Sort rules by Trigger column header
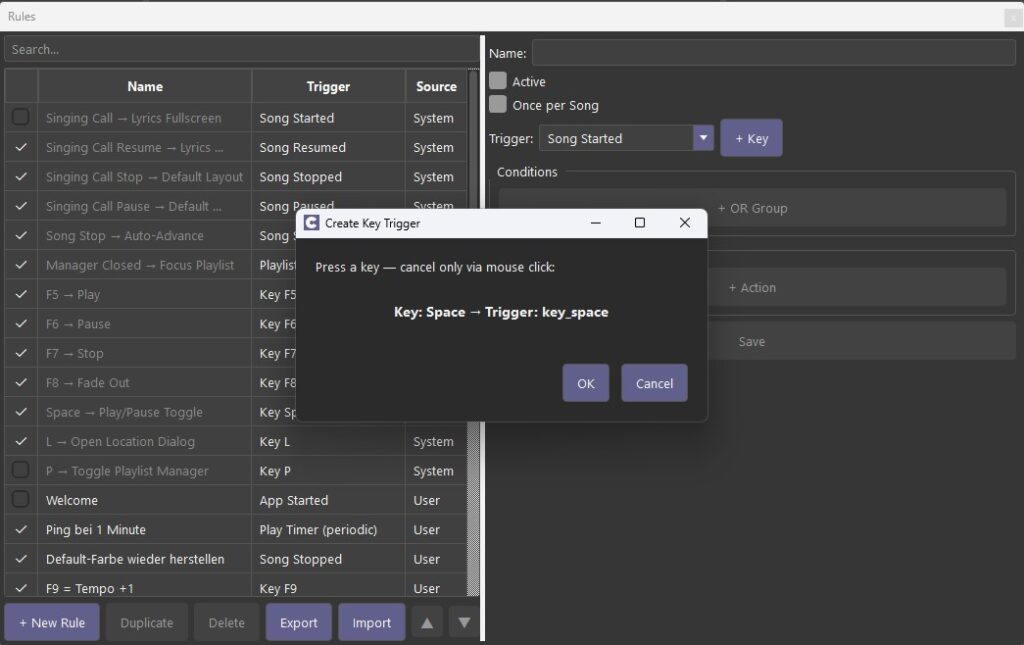Image resolution: width=1024 pixels, height=645 pixels. tap(328, 86)
